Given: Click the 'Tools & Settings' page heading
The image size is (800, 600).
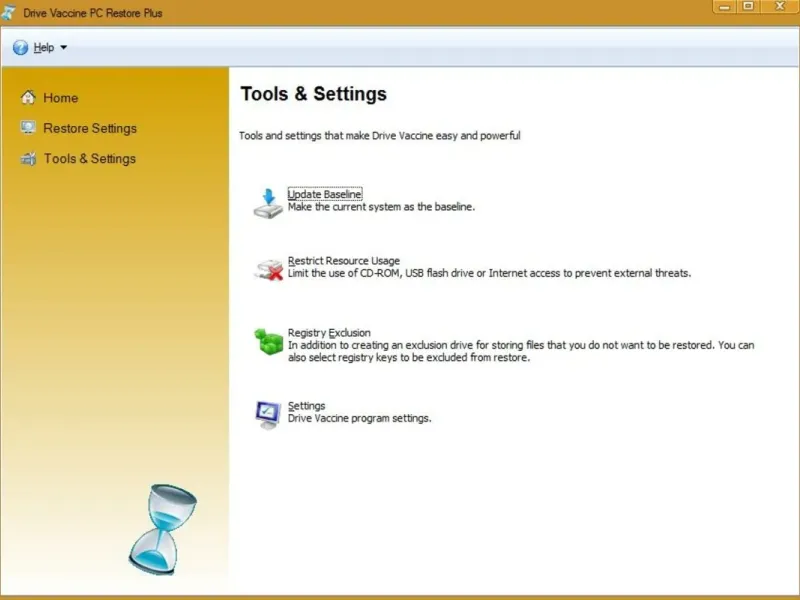Looking at the screenshot, I should pos(314,94).
